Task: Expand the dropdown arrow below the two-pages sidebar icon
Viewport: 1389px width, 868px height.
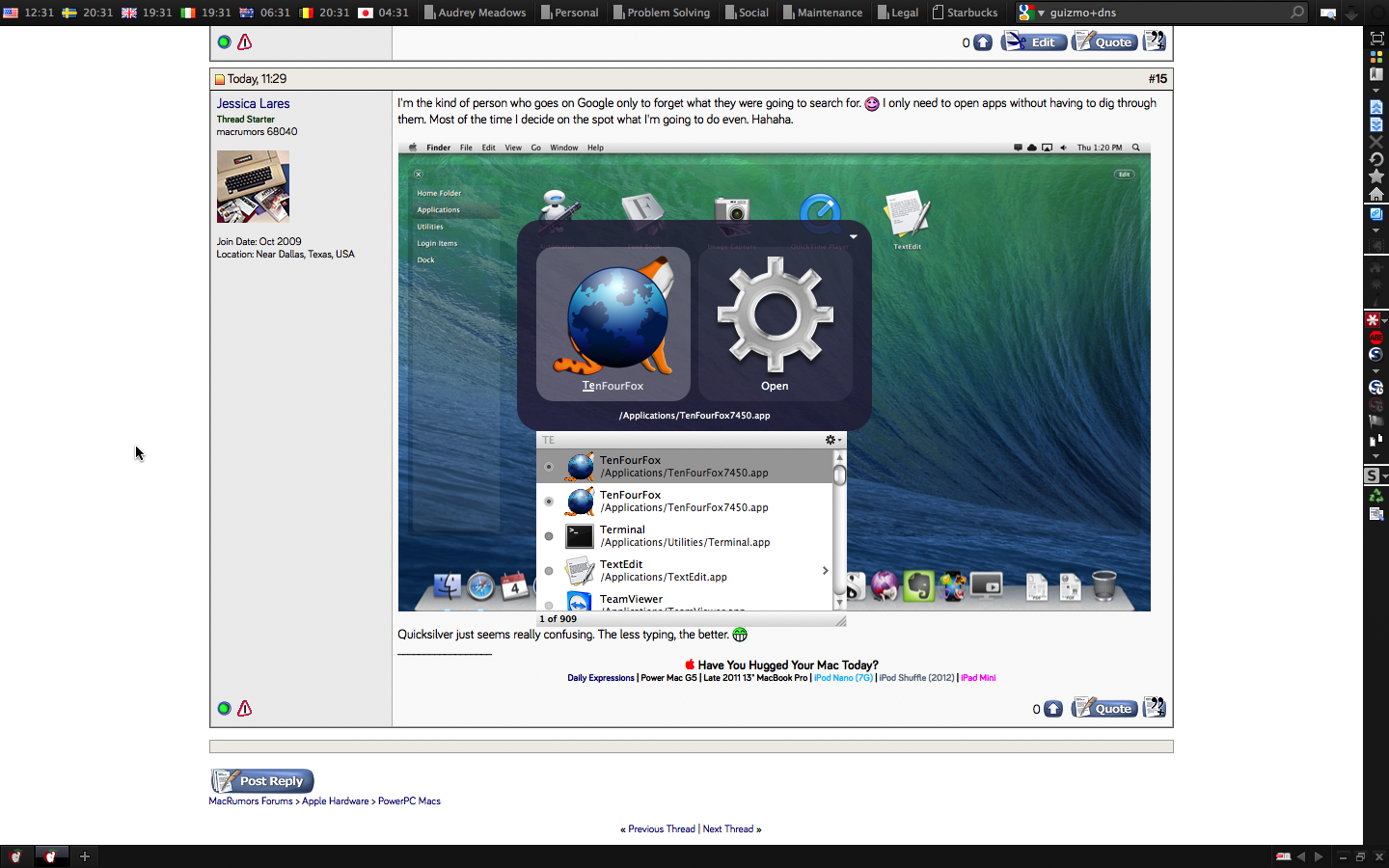Action: point(1376,456)
